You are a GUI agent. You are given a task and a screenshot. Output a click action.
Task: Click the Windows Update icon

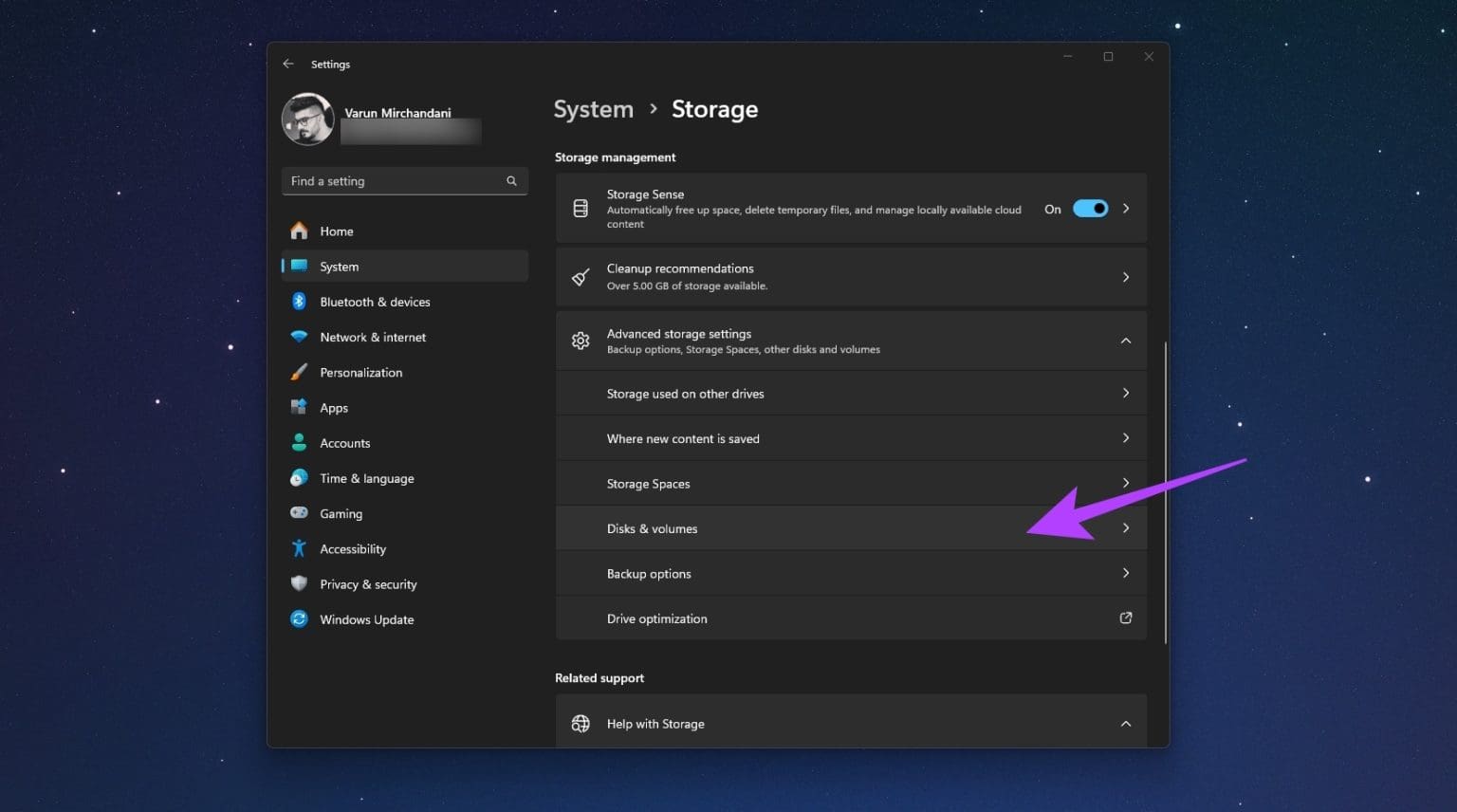(299, 618)
